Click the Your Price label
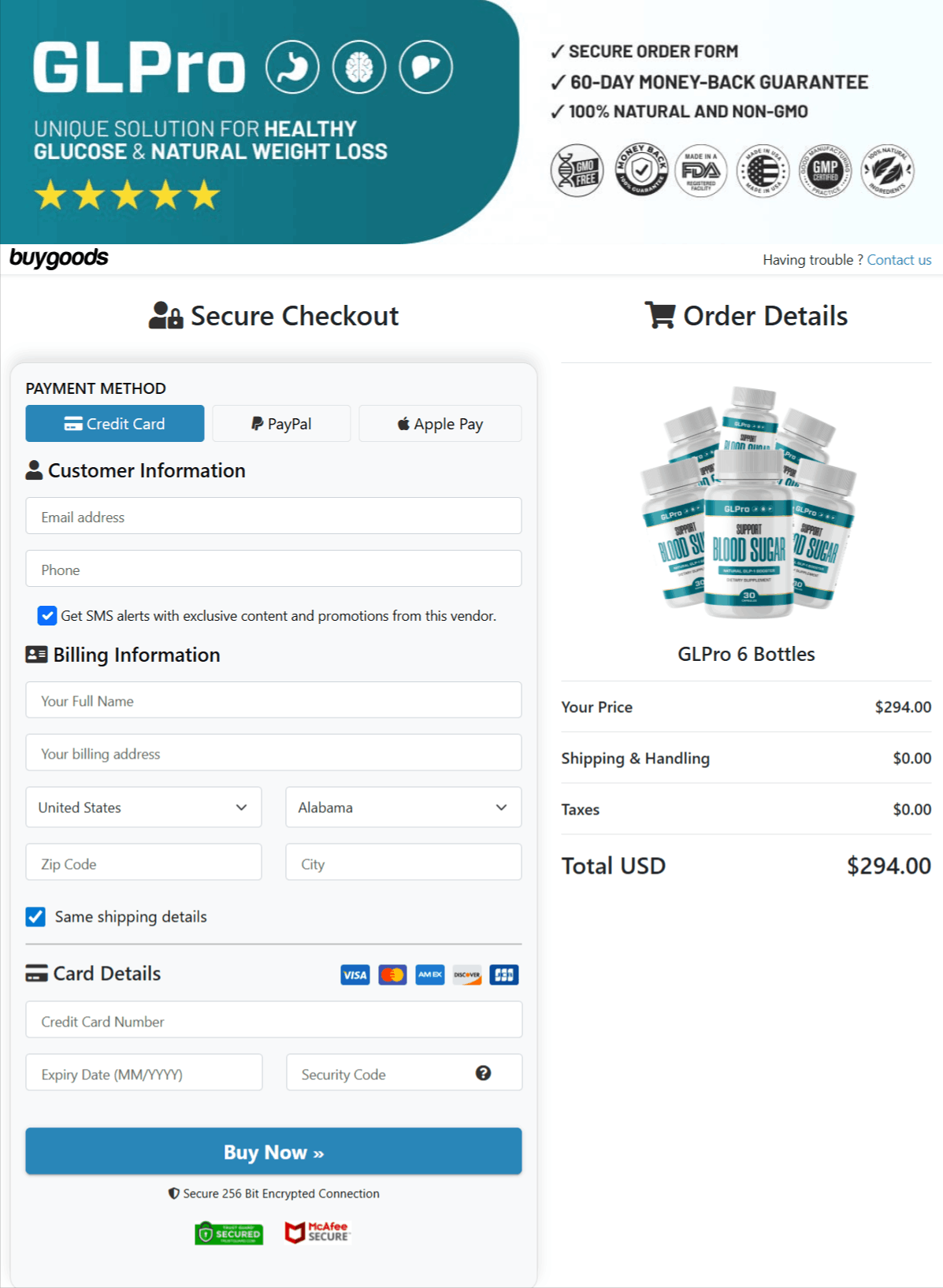Viewport: 943px width, 1288px height. point(596,707)
